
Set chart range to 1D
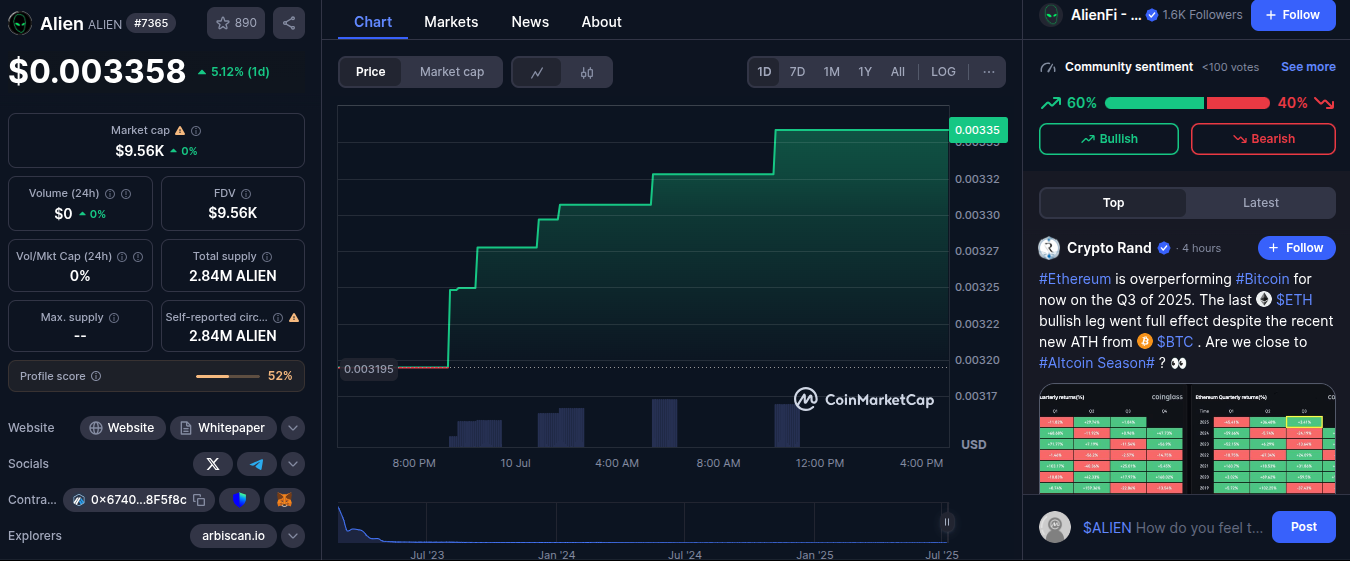pos(764,72)
